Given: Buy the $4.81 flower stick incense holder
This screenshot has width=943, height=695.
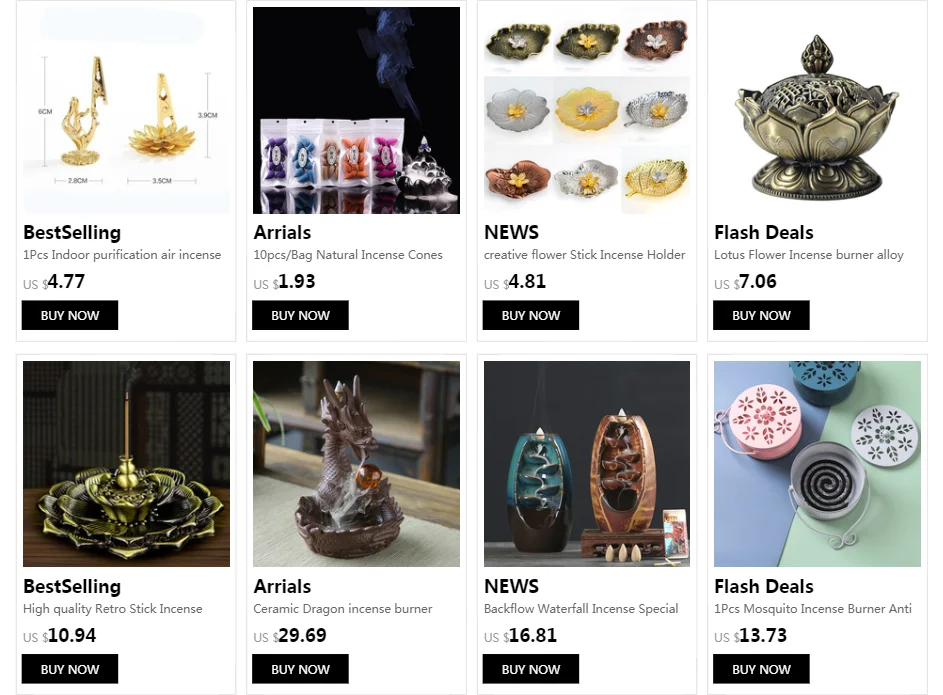Looking at the screenshot, I should point(530,315).
